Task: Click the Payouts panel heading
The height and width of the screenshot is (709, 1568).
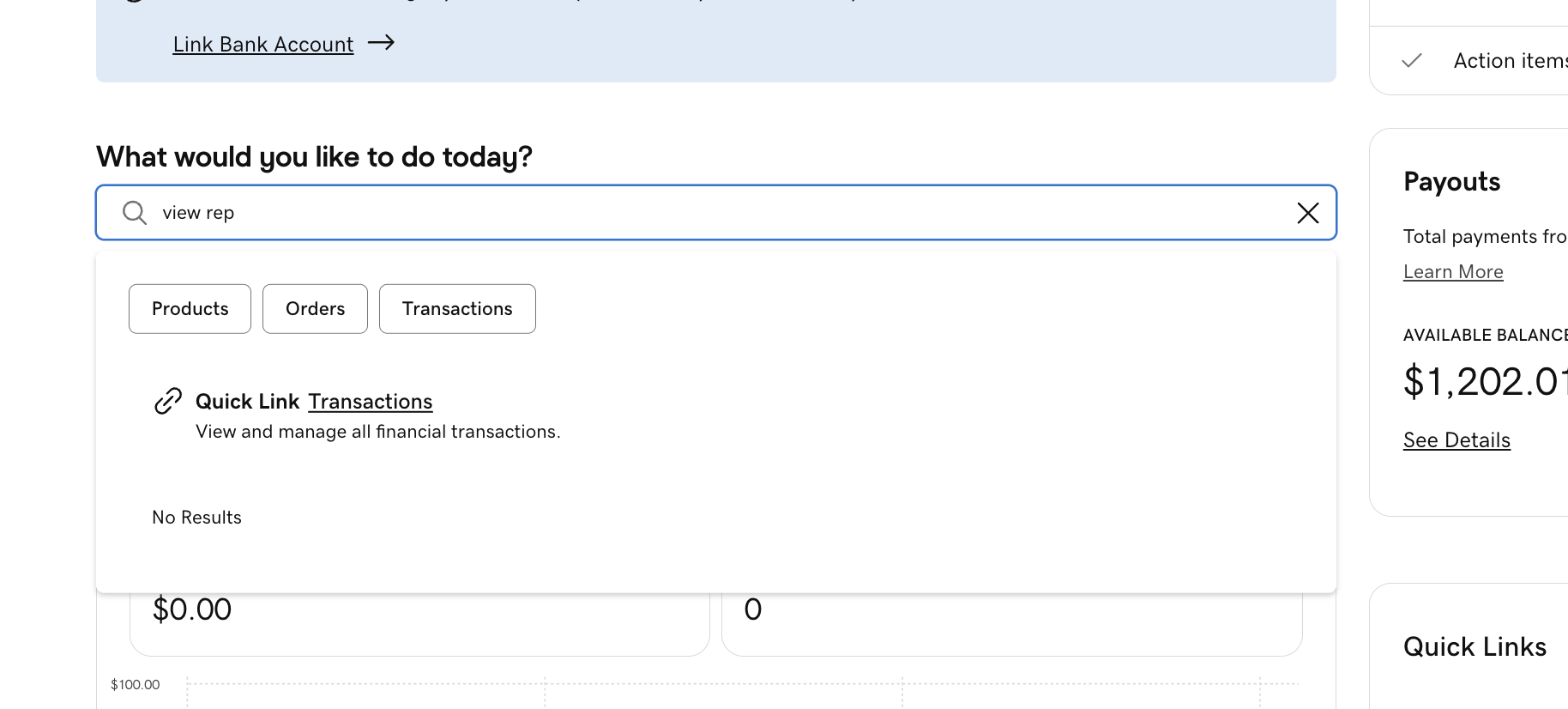Action: 1452,182
